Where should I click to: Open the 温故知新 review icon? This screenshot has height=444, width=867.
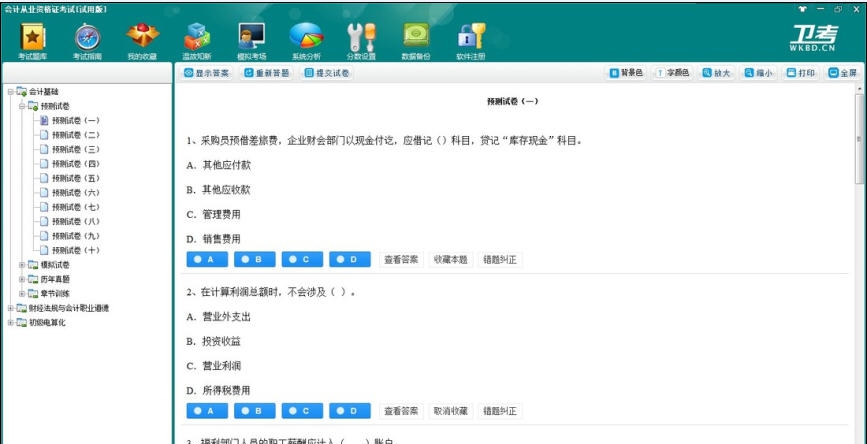click(197, 41)
